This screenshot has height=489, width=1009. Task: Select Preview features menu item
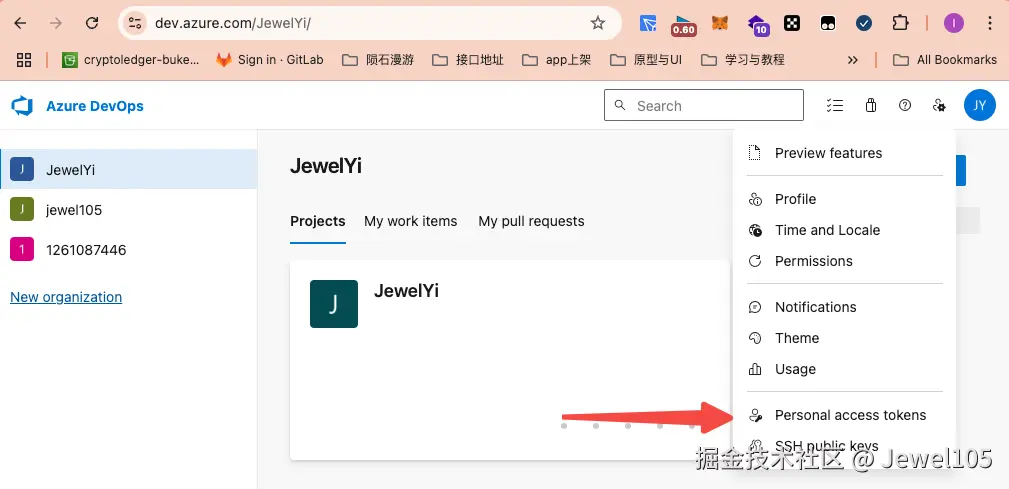[x=844, y=153]
